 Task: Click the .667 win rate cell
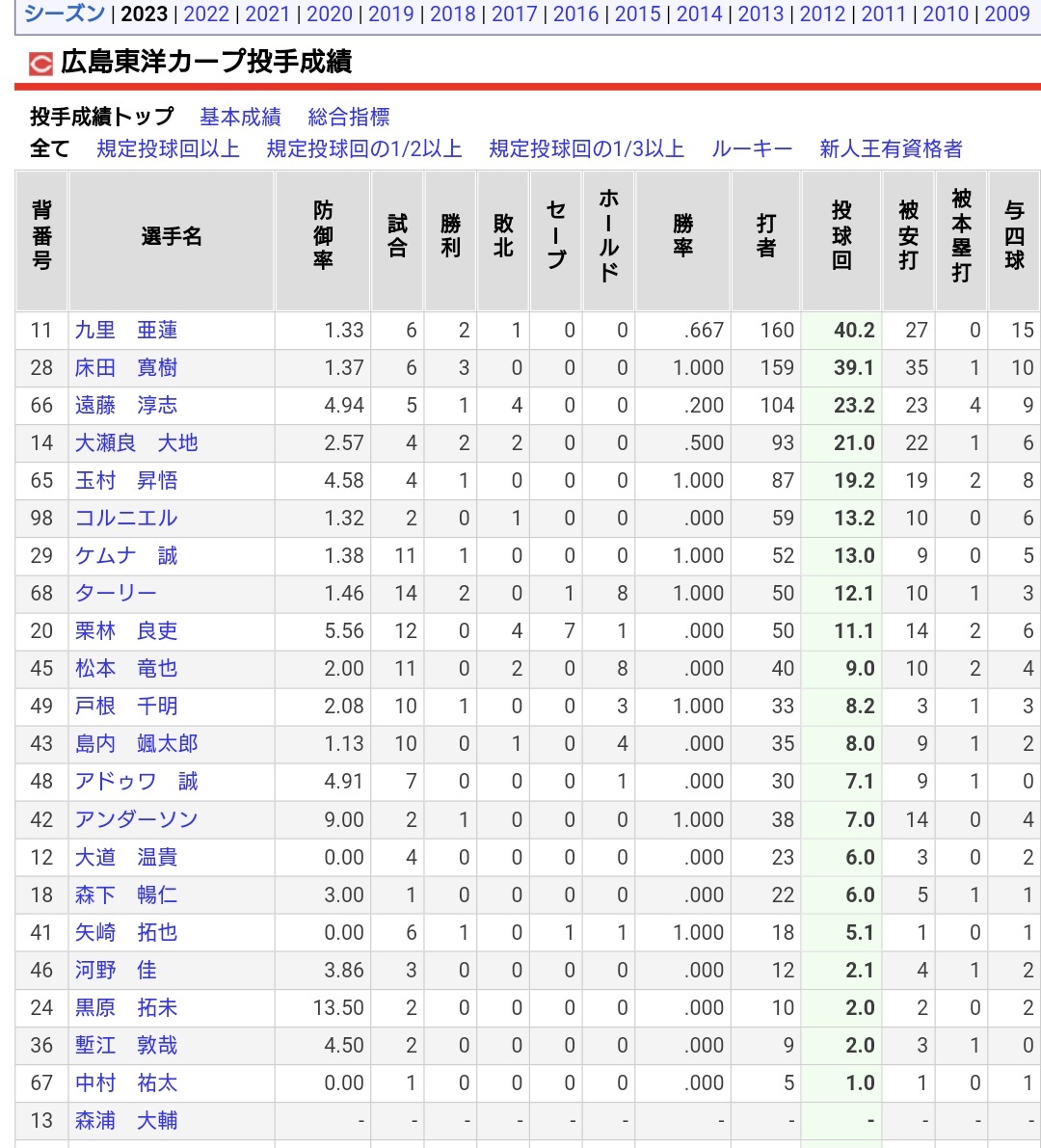(x=683, y=331)
